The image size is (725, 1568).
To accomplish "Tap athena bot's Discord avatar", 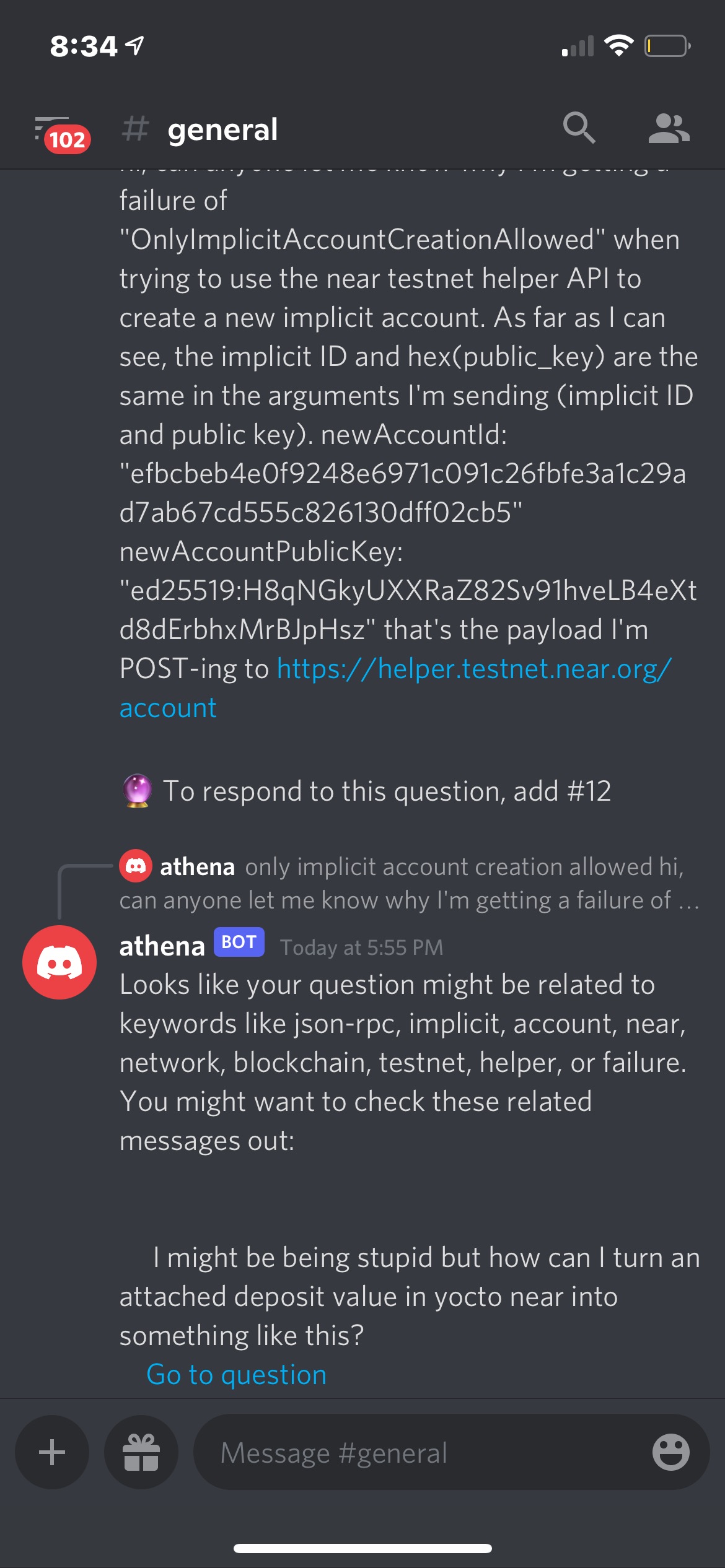I will [61, 961].
